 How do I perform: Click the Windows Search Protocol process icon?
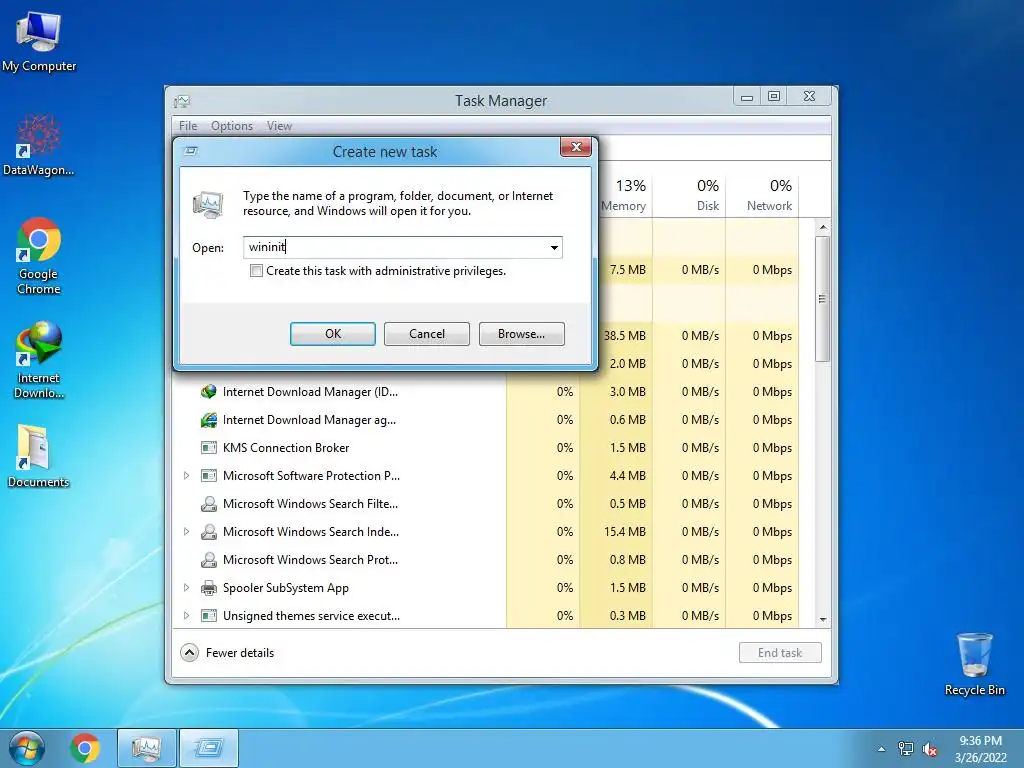pos(208,560)
